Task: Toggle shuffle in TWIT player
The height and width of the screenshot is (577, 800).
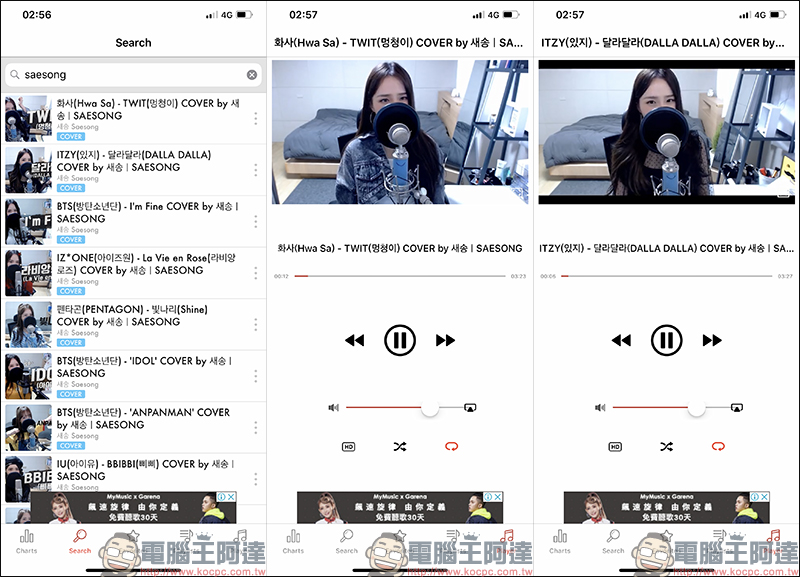Action: [x=400, y=447]
